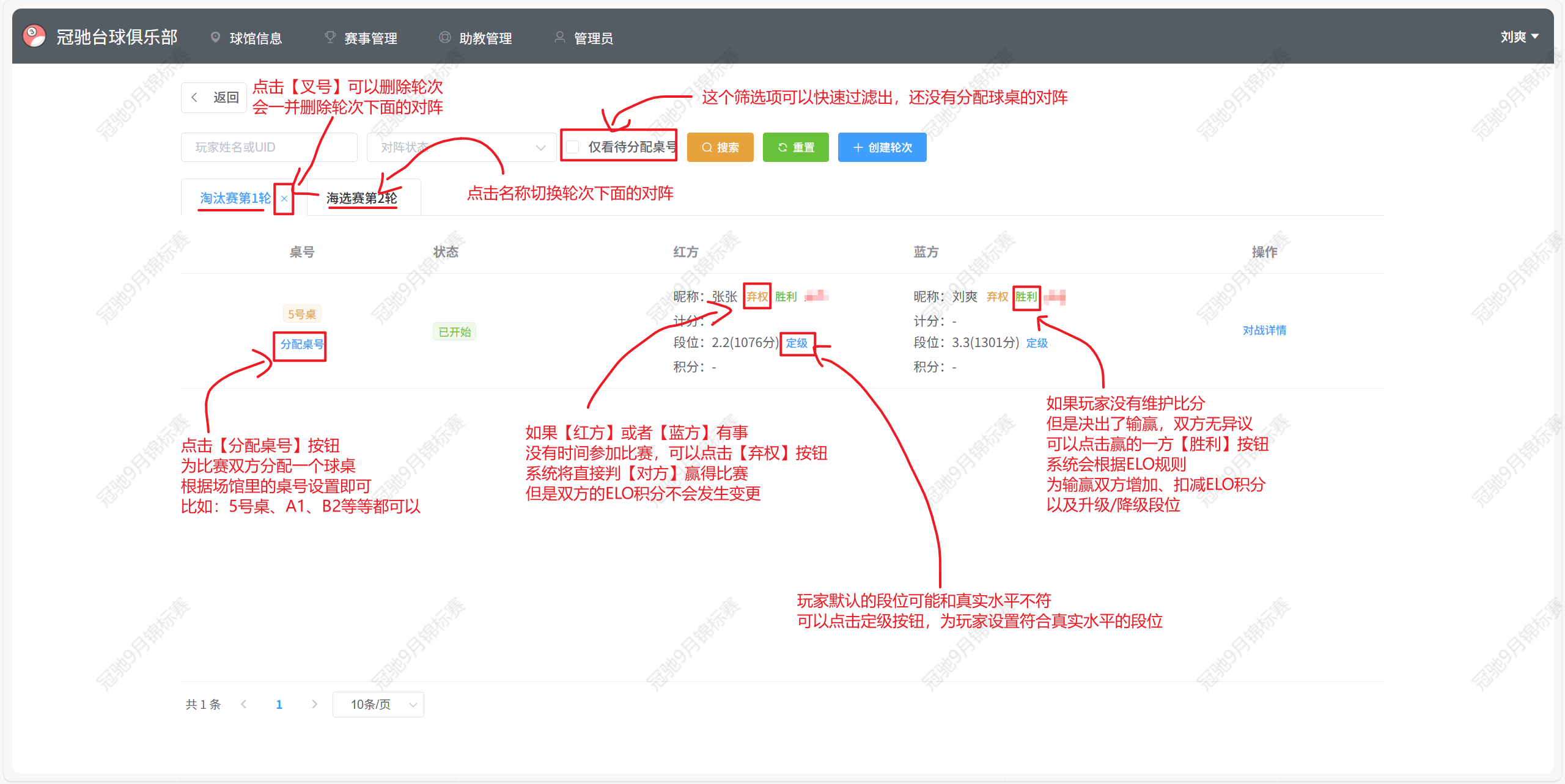Click the trophy icon beside 赛事管理
The height and width of the screenshot is (784, 1565).
(330, 37)
